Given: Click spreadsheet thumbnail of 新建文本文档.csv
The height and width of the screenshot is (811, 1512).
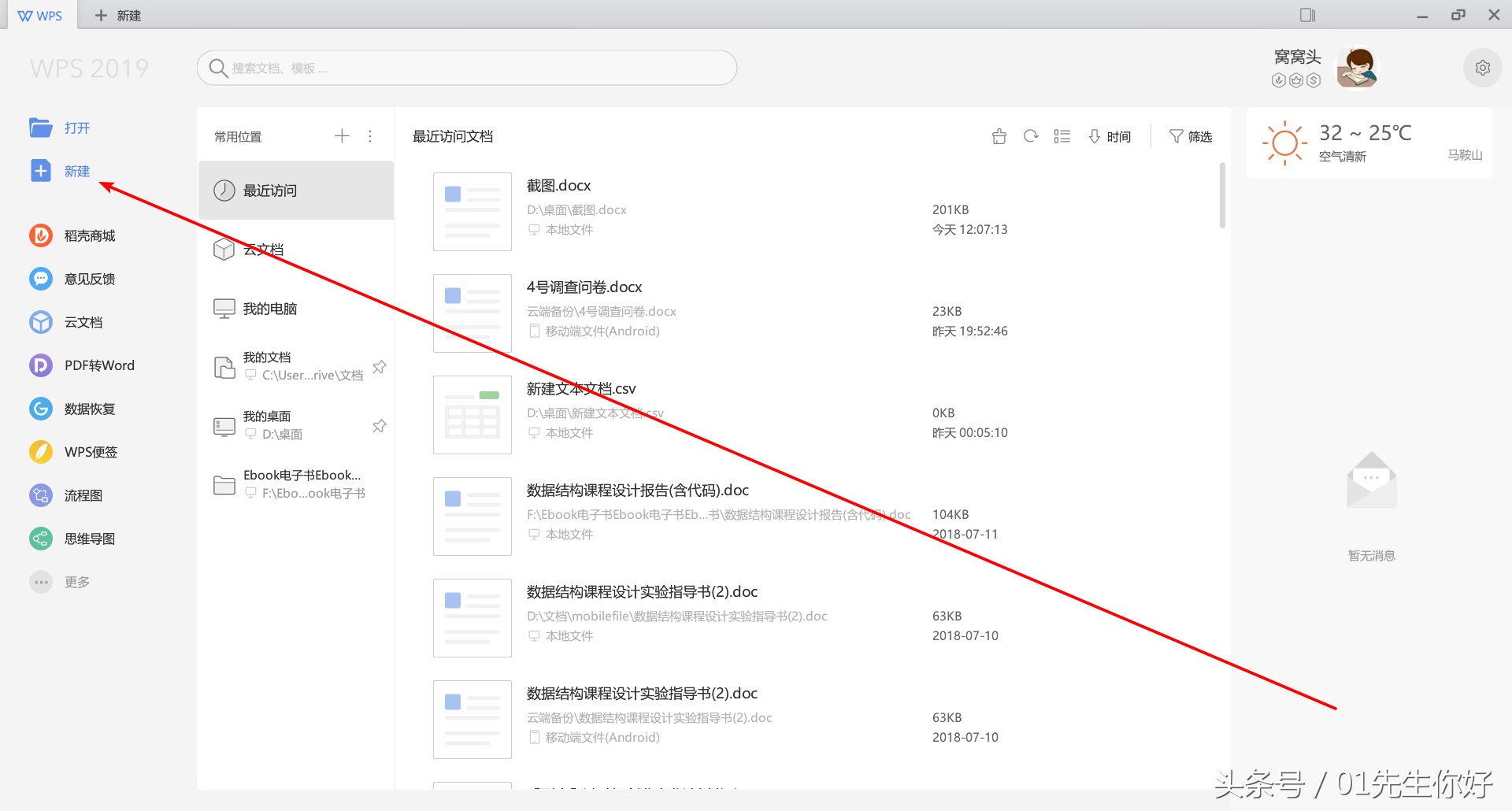Looking at the screenshot, I should click(472, 415).
